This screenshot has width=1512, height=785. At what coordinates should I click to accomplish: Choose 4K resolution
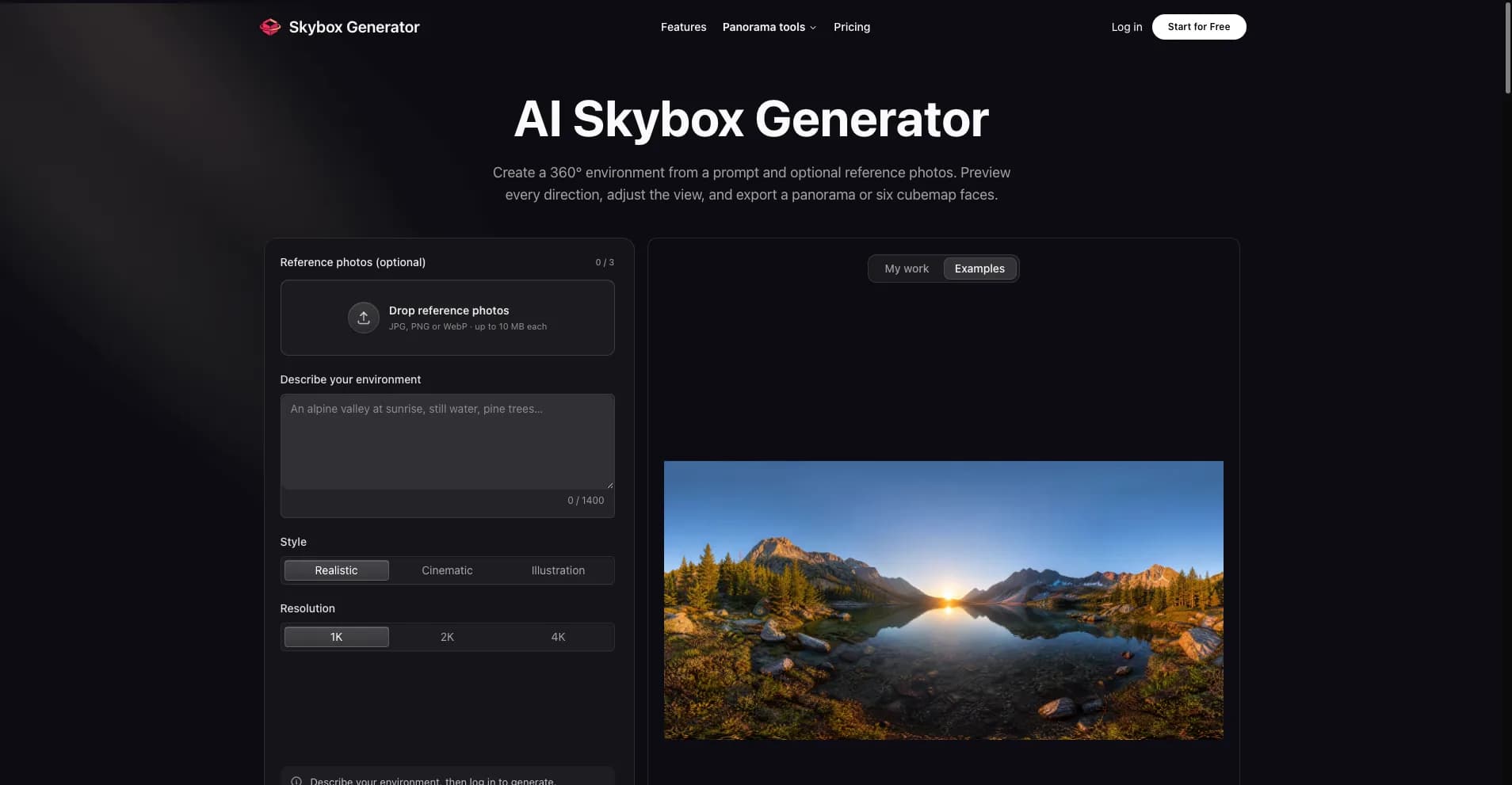[558, 637]
